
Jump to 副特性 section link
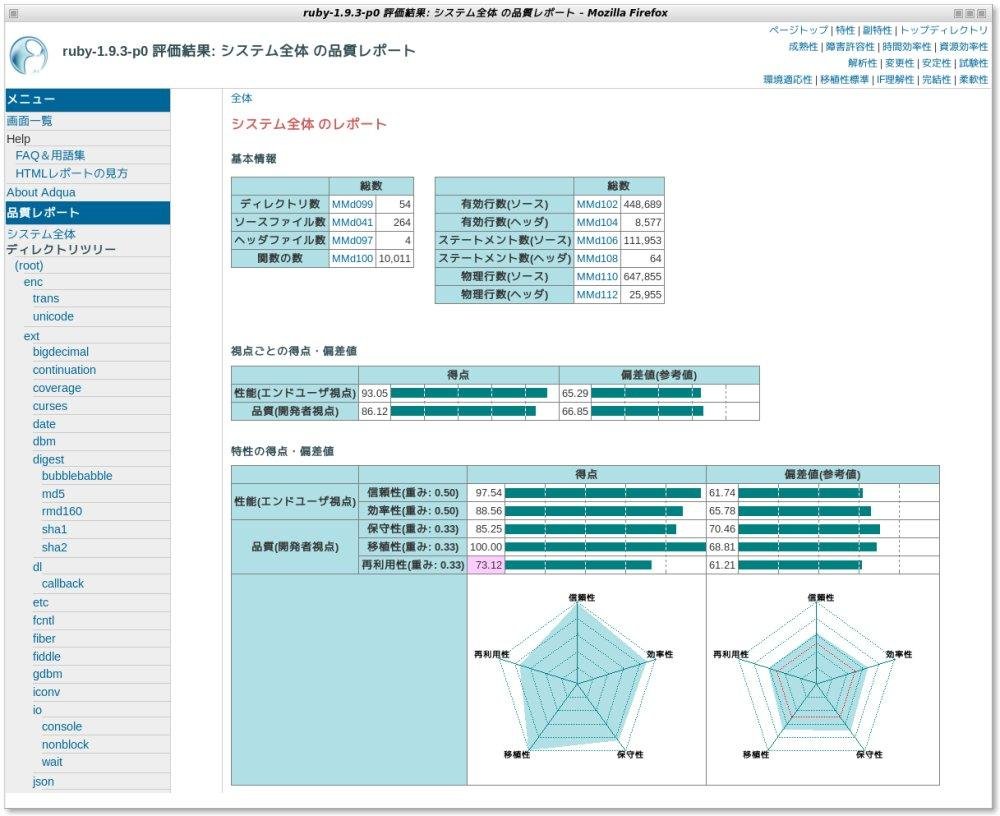click(x=877, y=30)
